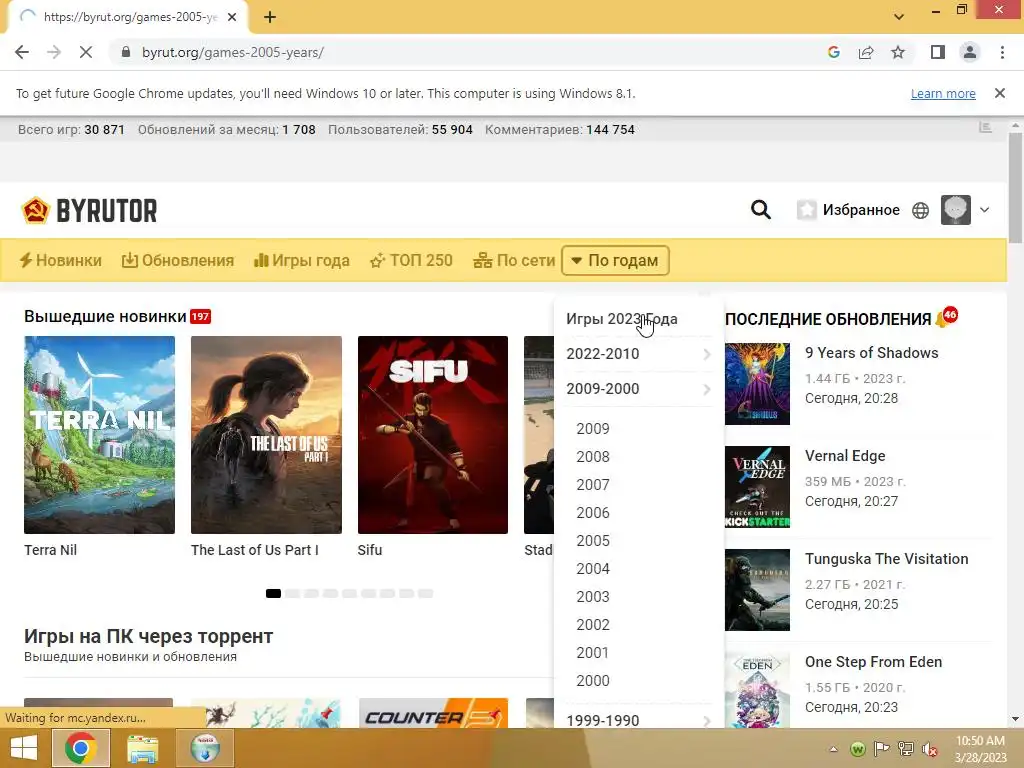Viewport: 1024px width, 768px height.
Task: Open One Step From Eden update
Action: click(873, 662)
